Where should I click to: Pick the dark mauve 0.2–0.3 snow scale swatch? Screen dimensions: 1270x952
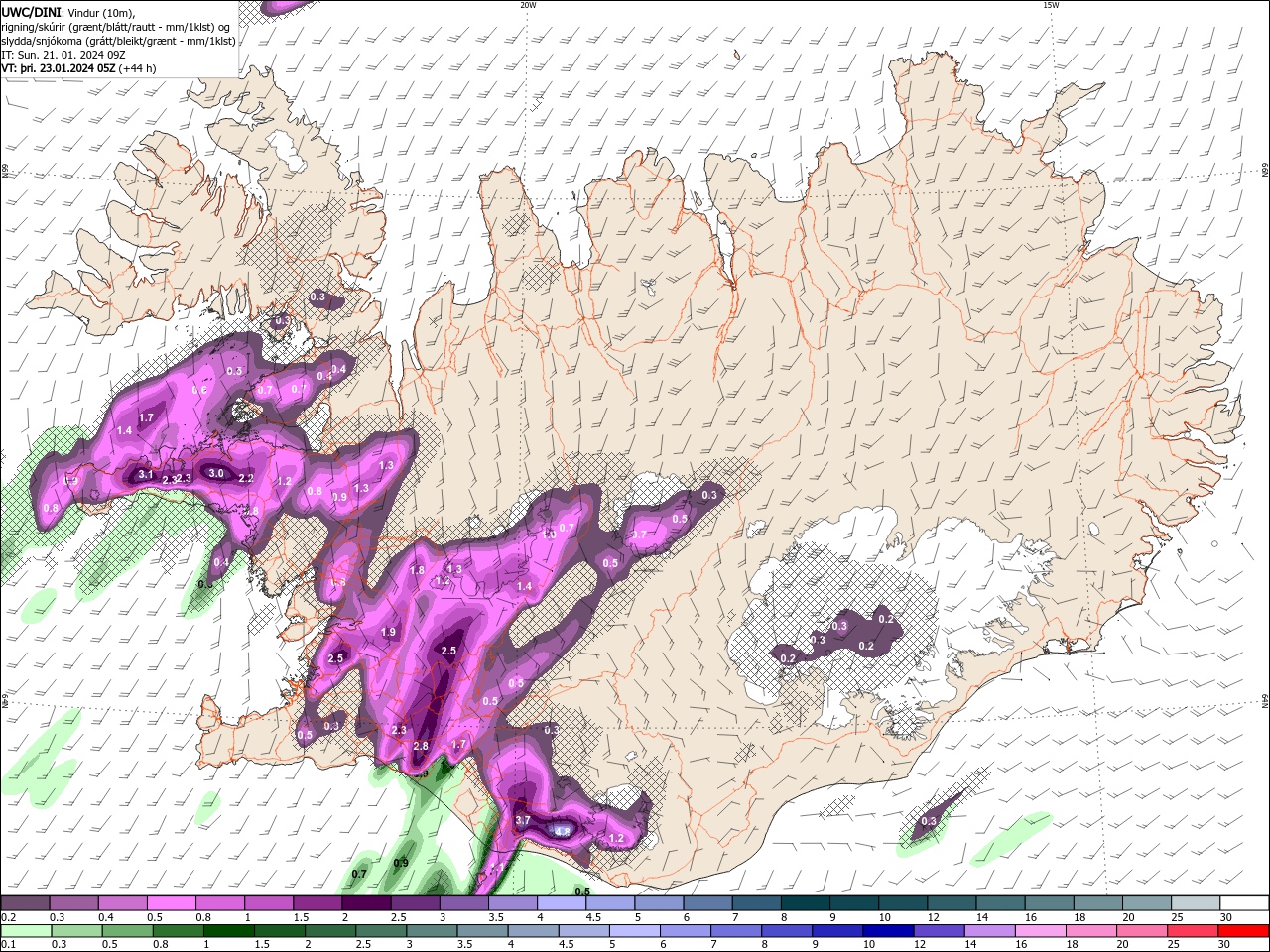point(26,903)
